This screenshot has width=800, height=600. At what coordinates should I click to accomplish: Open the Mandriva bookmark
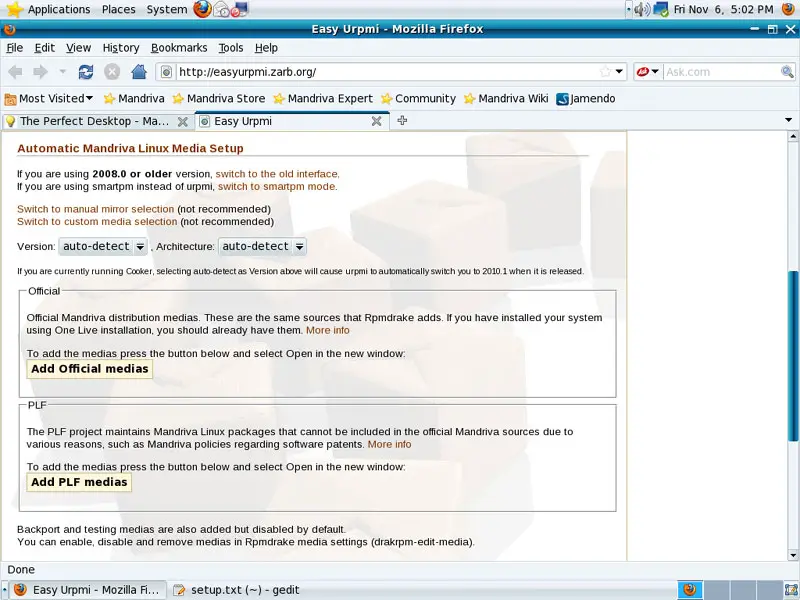134,98
